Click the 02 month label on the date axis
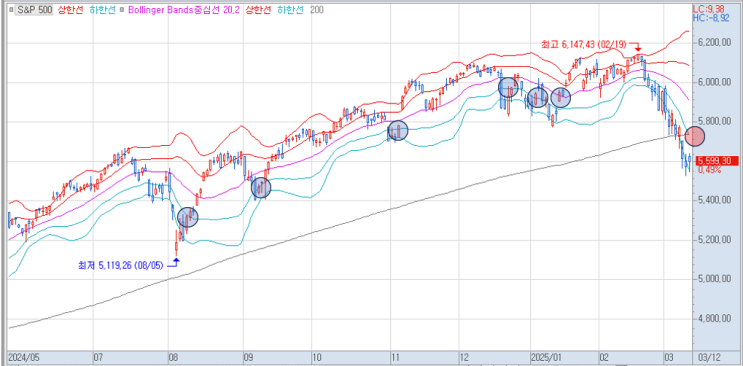Screen dimensions: 743x366 (605, 357)
